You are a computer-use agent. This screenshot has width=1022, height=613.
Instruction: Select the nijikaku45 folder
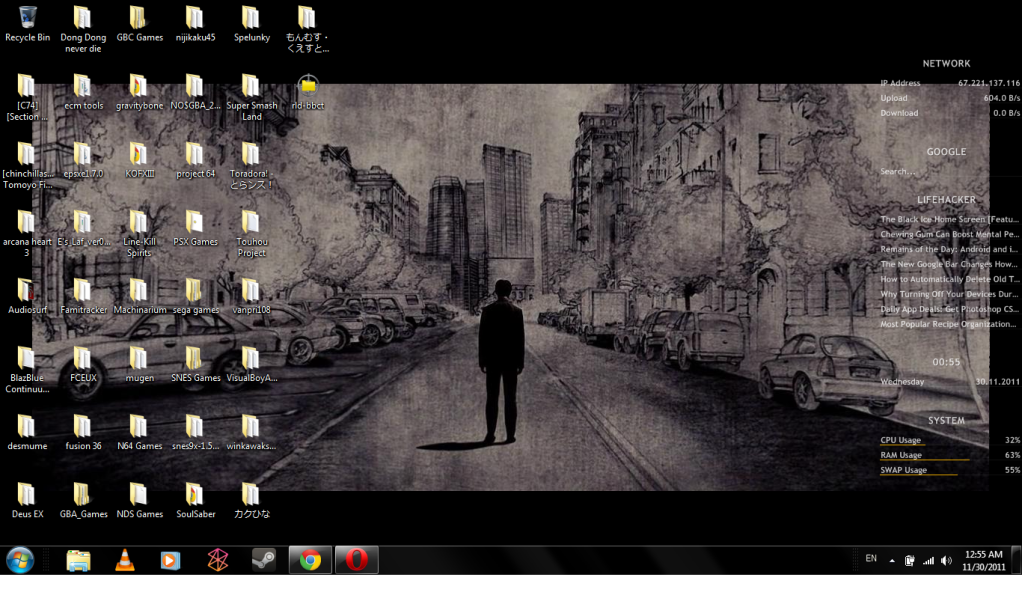196,24
